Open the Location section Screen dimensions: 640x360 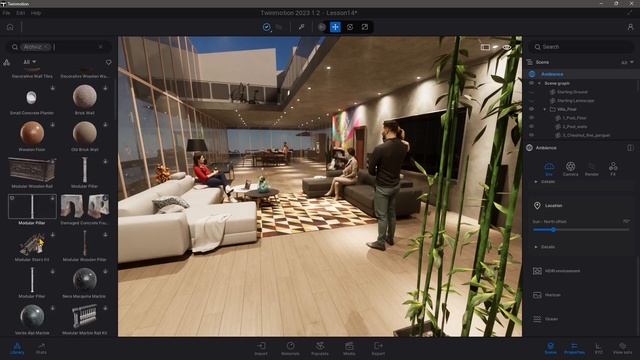548,206
